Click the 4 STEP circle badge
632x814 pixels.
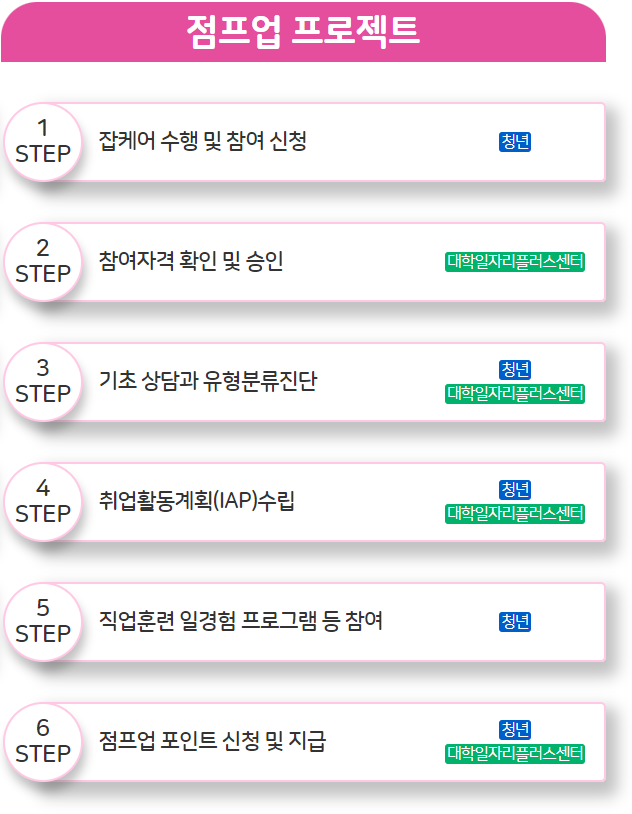(x=43, y=502)
